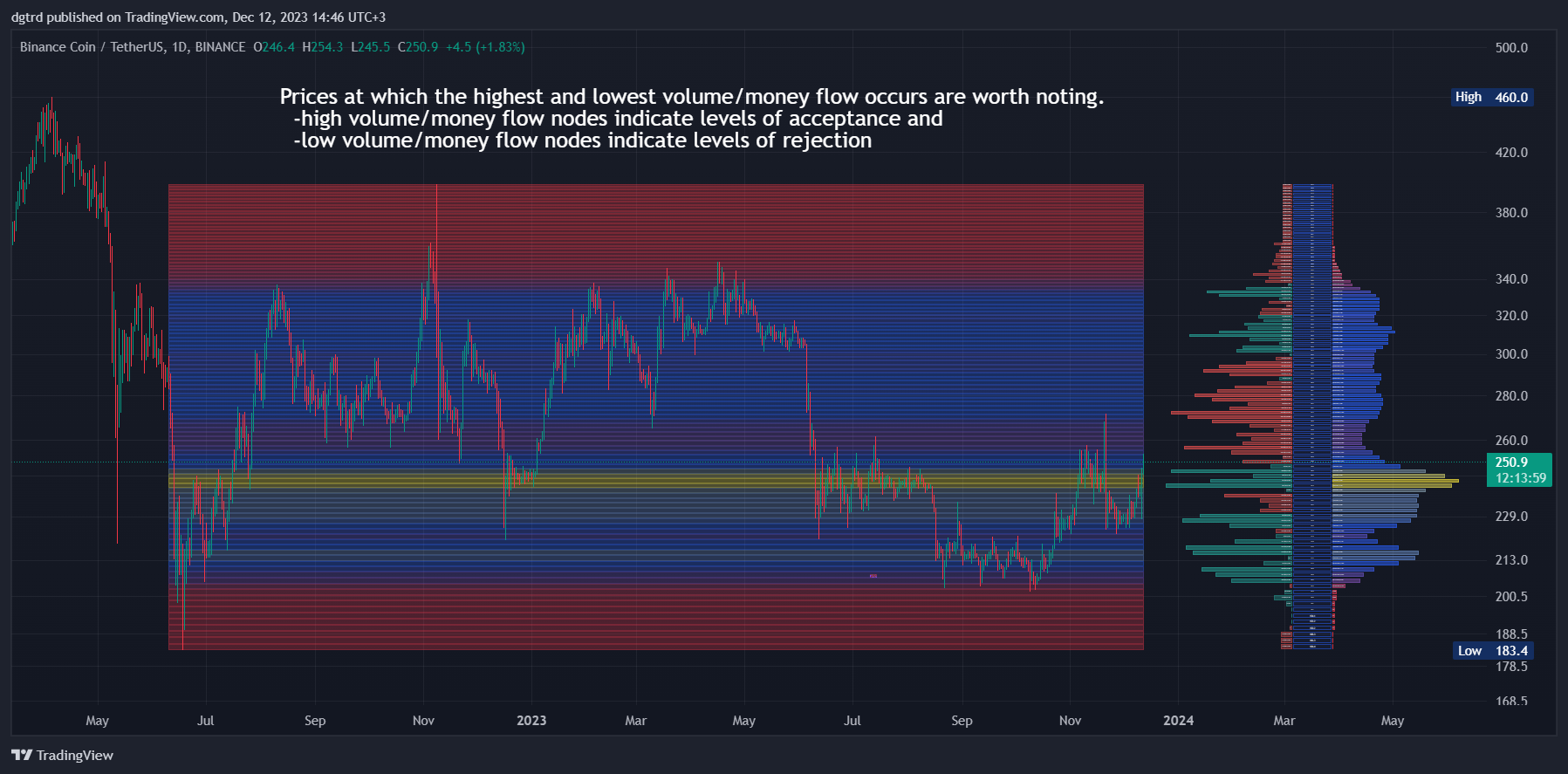
Task: Click the TradingView logo icon
Action: tap(22, 755)
